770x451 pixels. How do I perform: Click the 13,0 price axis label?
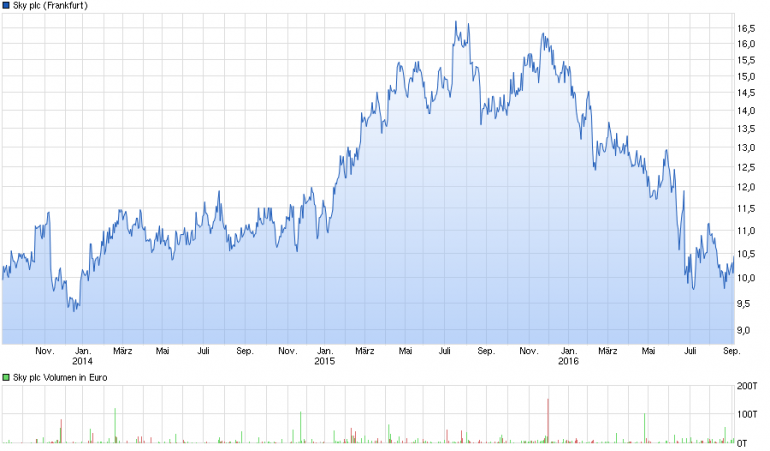coord(746,147)
